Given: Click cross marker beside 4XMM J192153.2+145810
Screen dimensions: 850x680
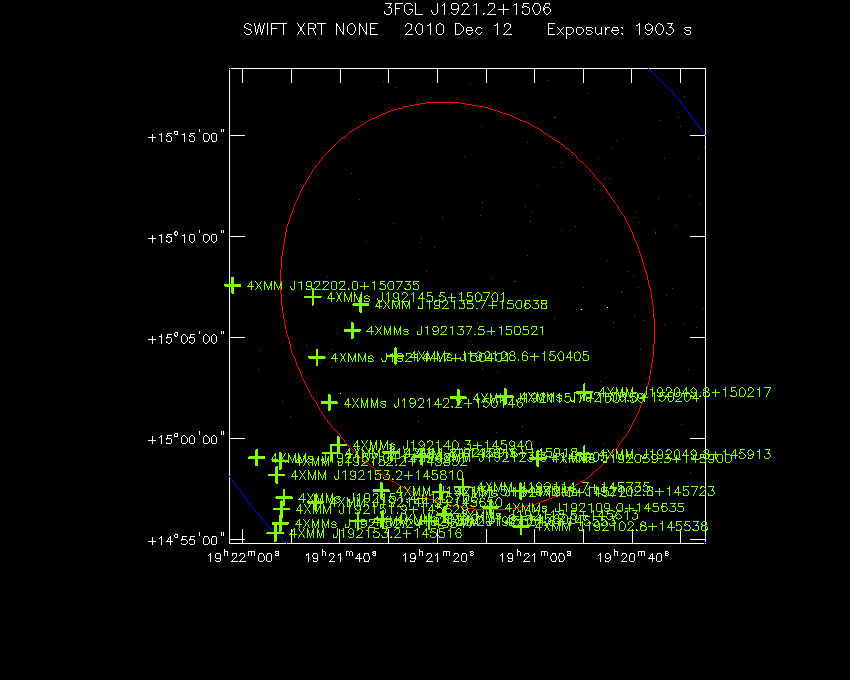Looking at the screenshot, I should (276, 476).
